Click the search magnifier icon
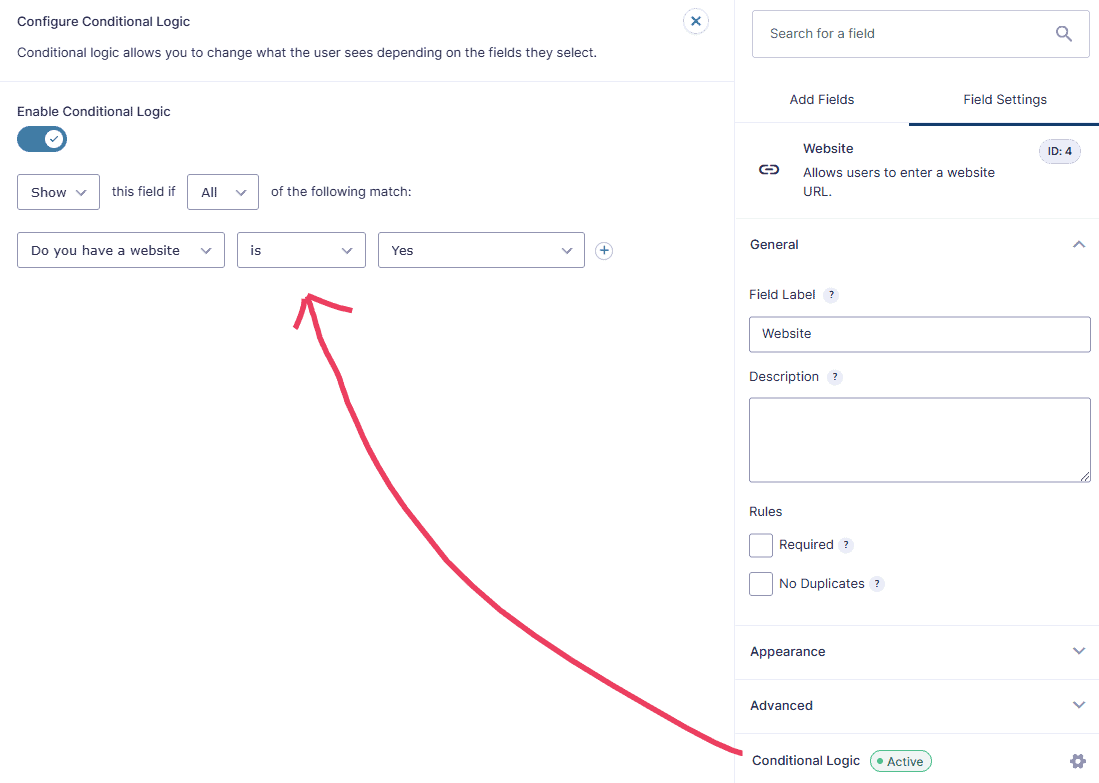 [x=1063, y=33]
